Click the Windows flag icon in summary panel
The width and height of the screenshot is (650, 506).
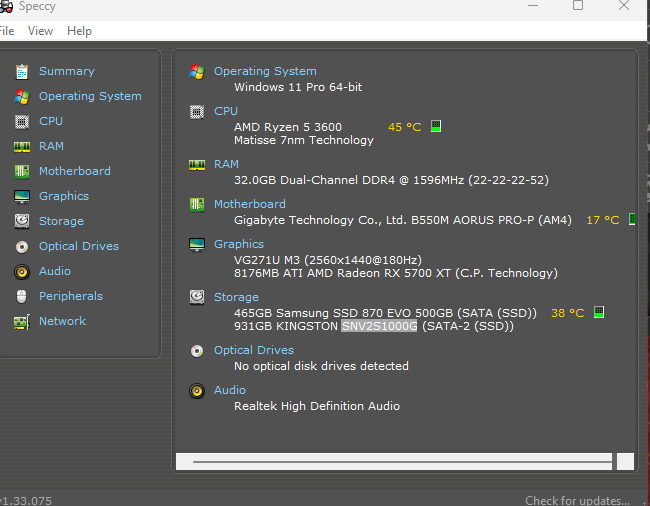click(197, 72)
